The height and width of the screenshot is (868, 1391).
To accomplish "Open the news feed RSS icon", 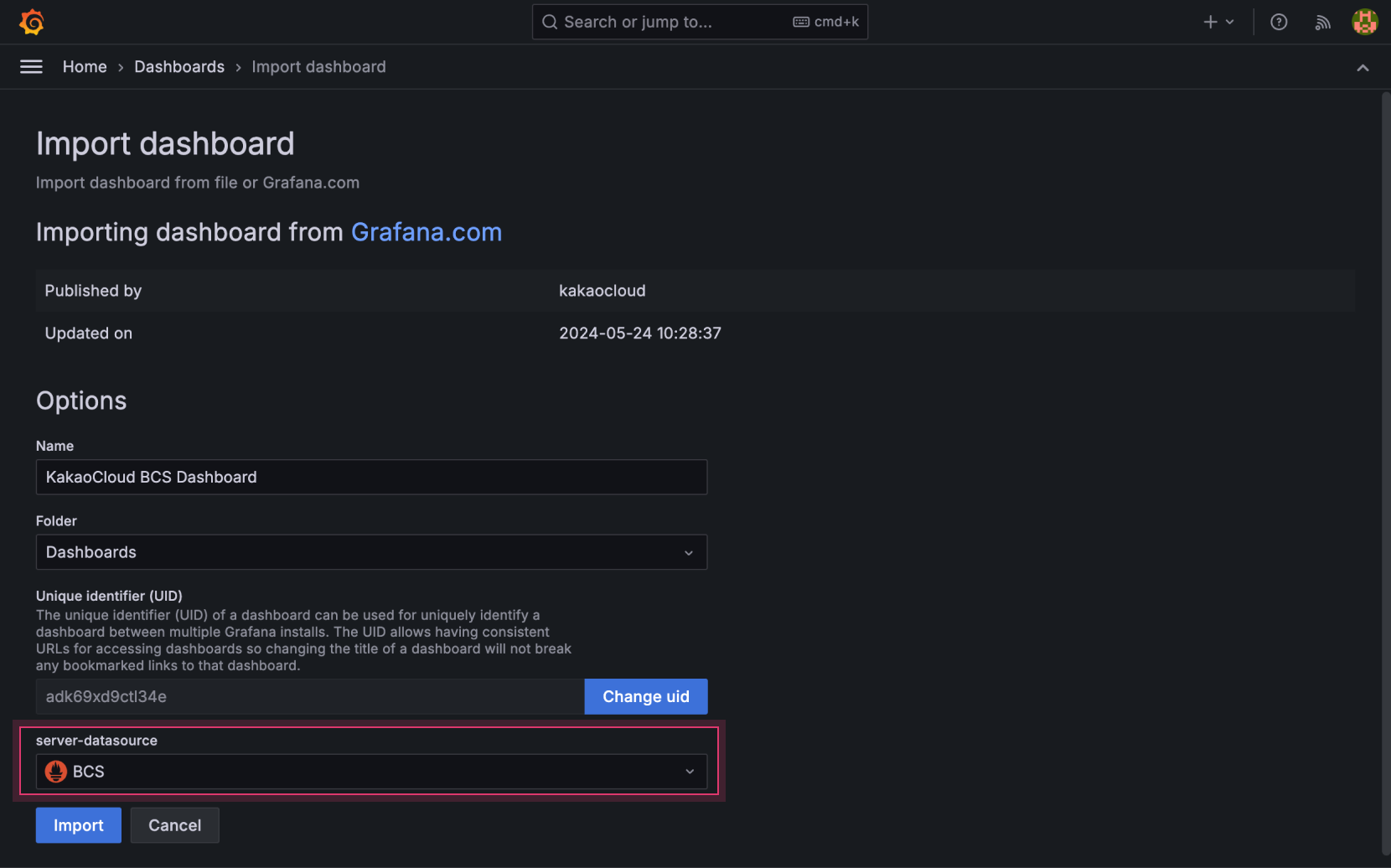I will point(1322,22).
